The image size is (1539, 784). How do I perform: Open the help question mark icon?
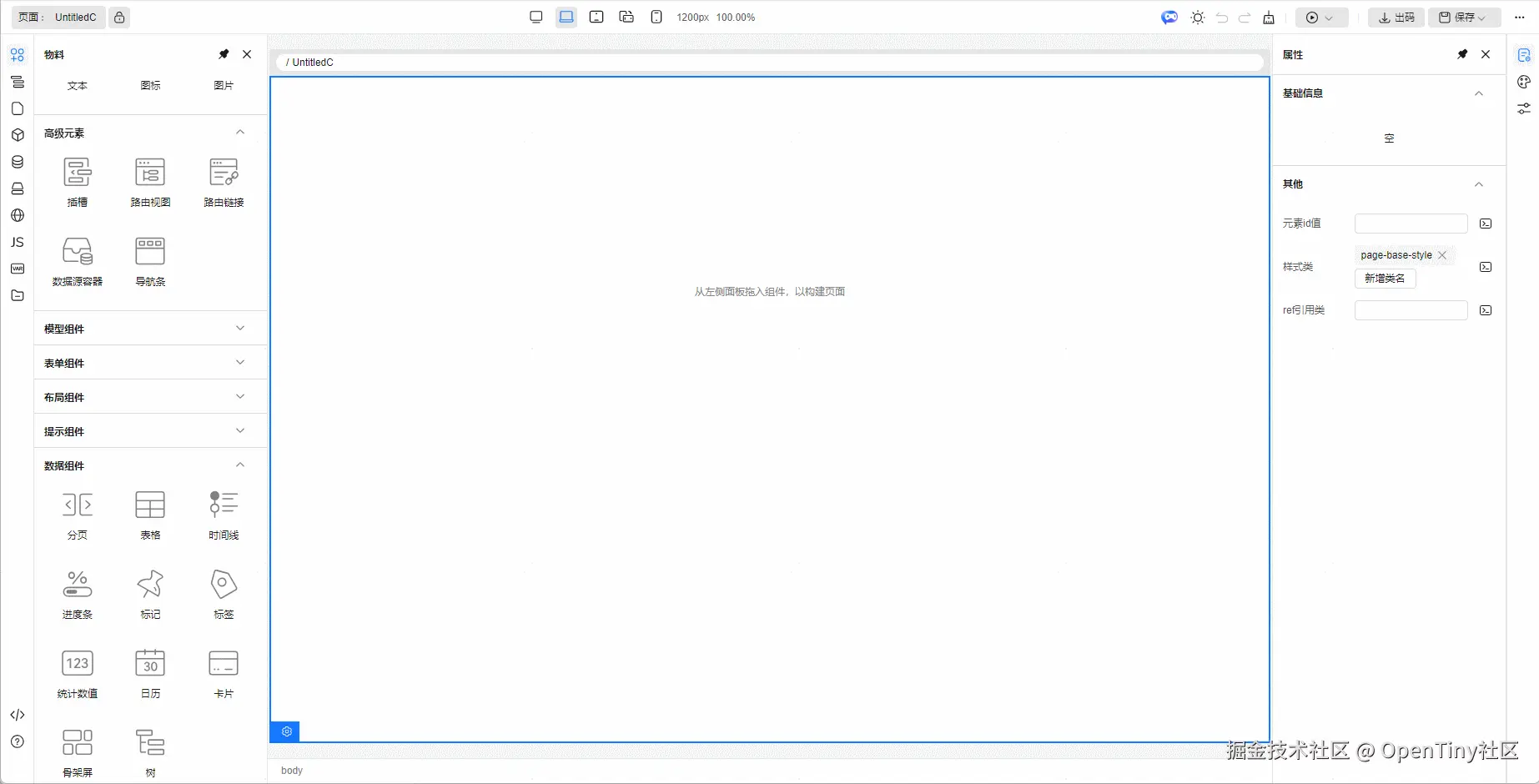(18, 741)
